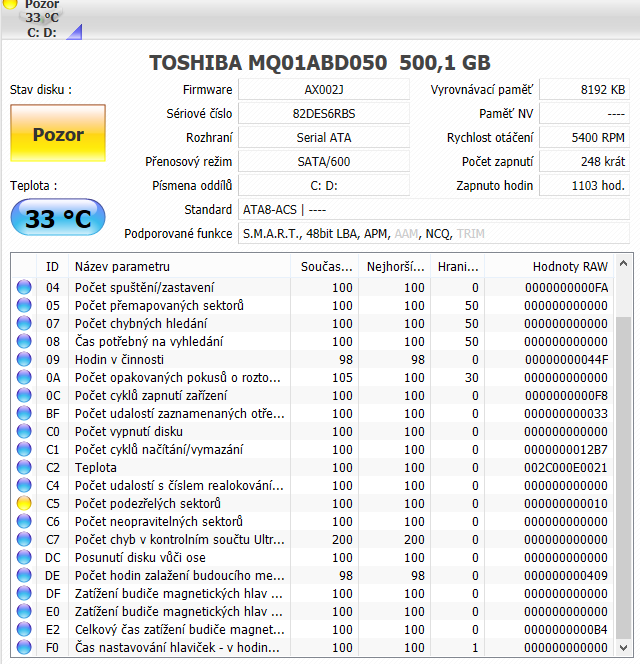Click the Součas... current column header
Screen dimensions: 640x664
click(x=325, y=266)
